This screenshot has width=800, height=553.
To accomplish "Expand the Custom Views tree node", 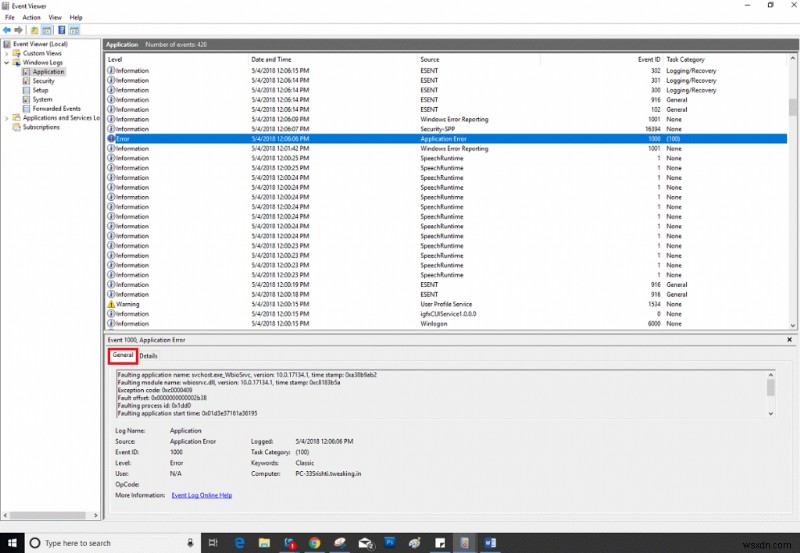I will click(7, 53).
